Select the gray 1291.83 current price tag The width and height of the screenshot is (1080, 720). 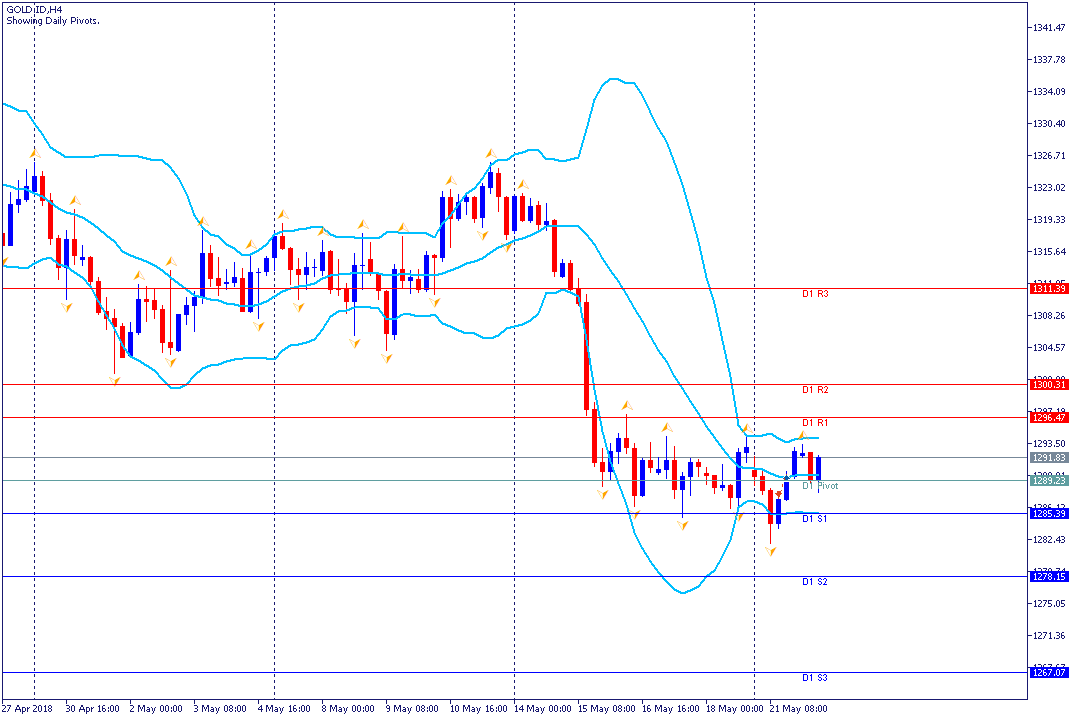pyautogui.click(x=1049, y=457)
